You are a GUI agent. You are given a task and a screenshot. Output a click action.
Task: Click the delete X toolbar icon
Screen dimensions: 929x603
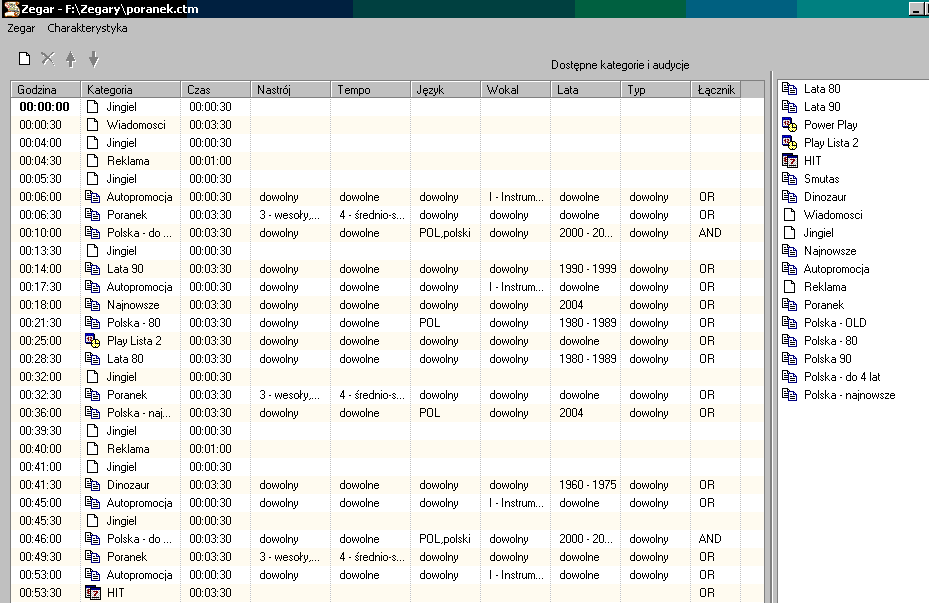coord(47,59)
